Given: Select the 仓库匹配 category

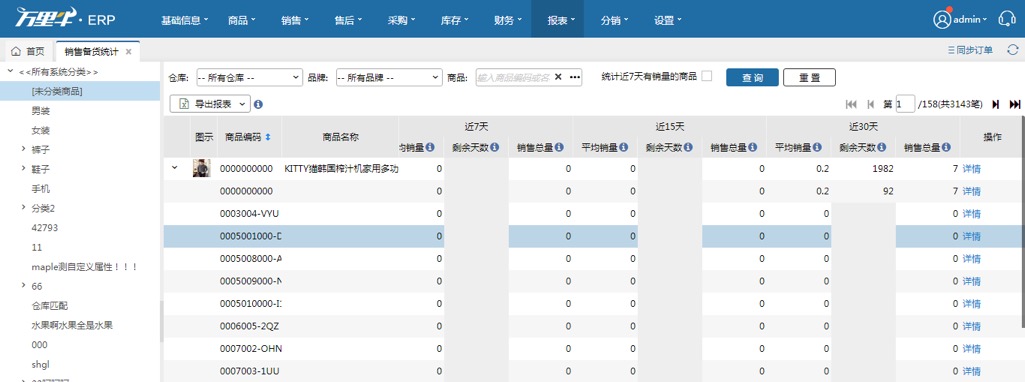Looking at the screenshot, I should click(x=50, y=305).
